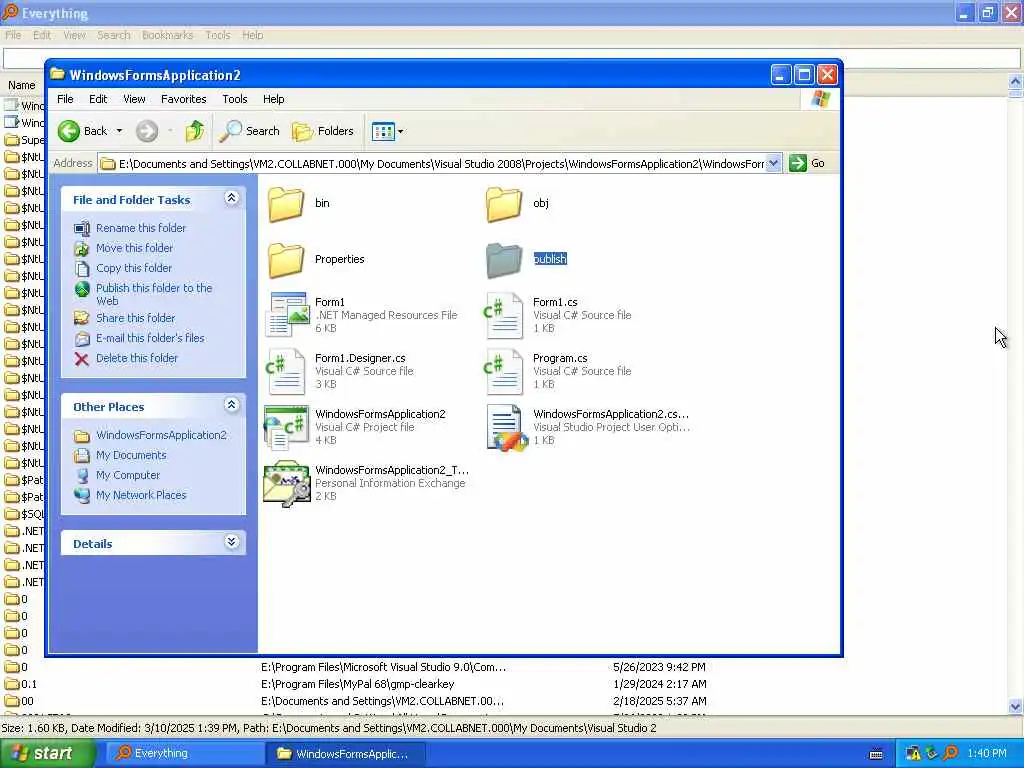The height and width of the screenshot is (768, 1024).
Task: Select the Properties folder icon
Action: pyautogui.click(x=286, y=260)
